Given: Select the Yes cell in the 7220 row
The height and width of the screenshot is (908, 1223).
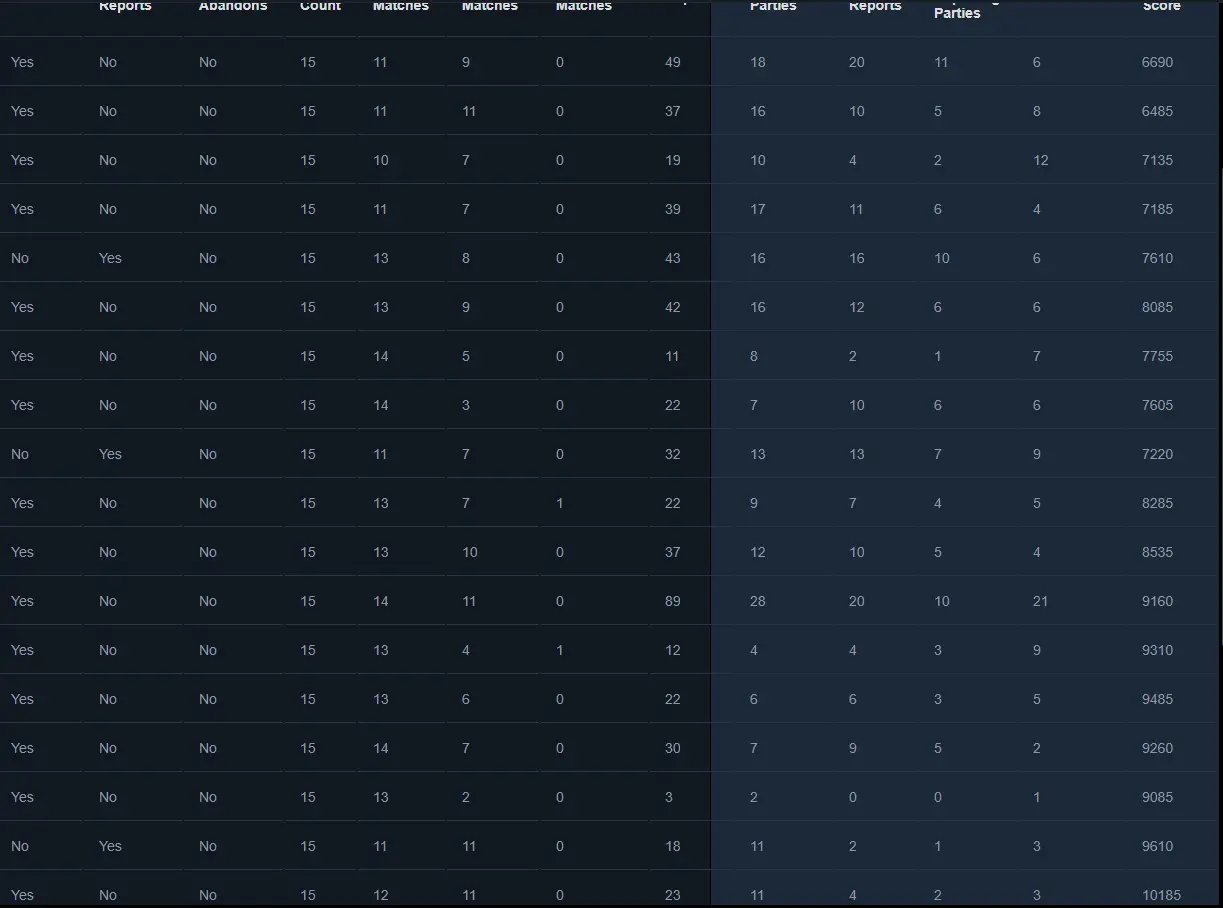Looking at the screenshot, I should (110, 454).
